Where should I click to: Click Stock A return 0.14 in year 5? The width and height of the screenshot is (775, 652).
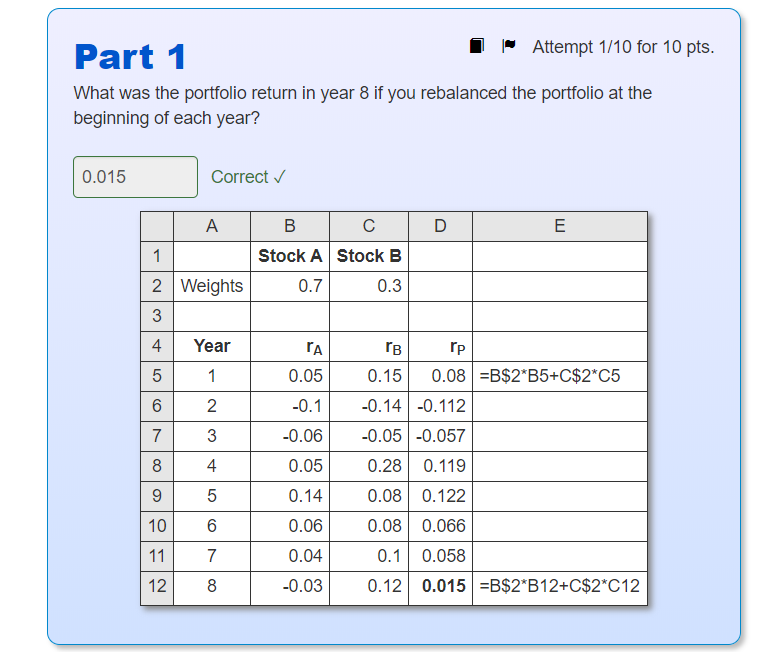tap(290, 496)
